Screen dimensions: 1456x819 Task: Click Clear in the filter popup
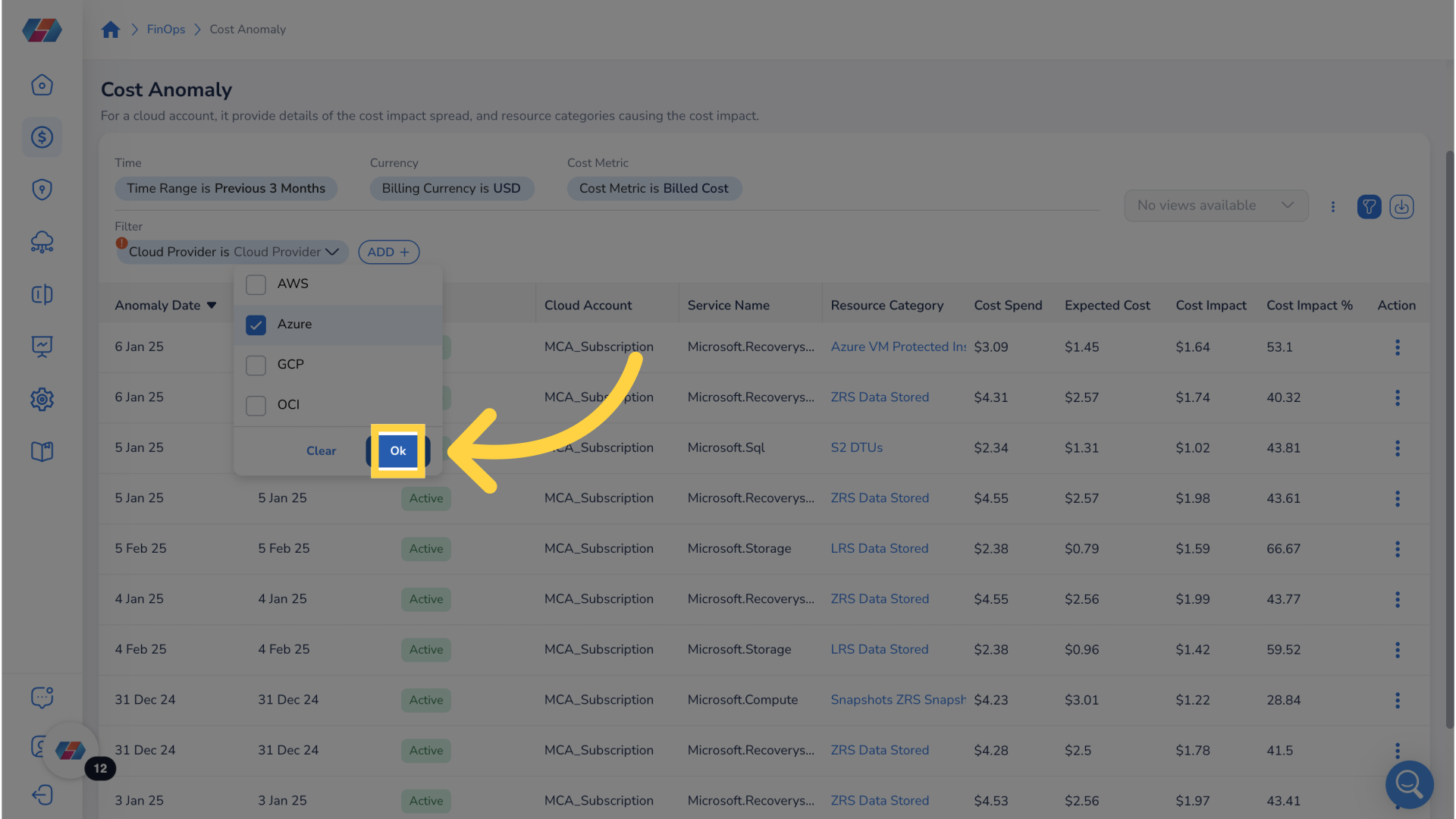pyautogui.click(x=321, y=450)
